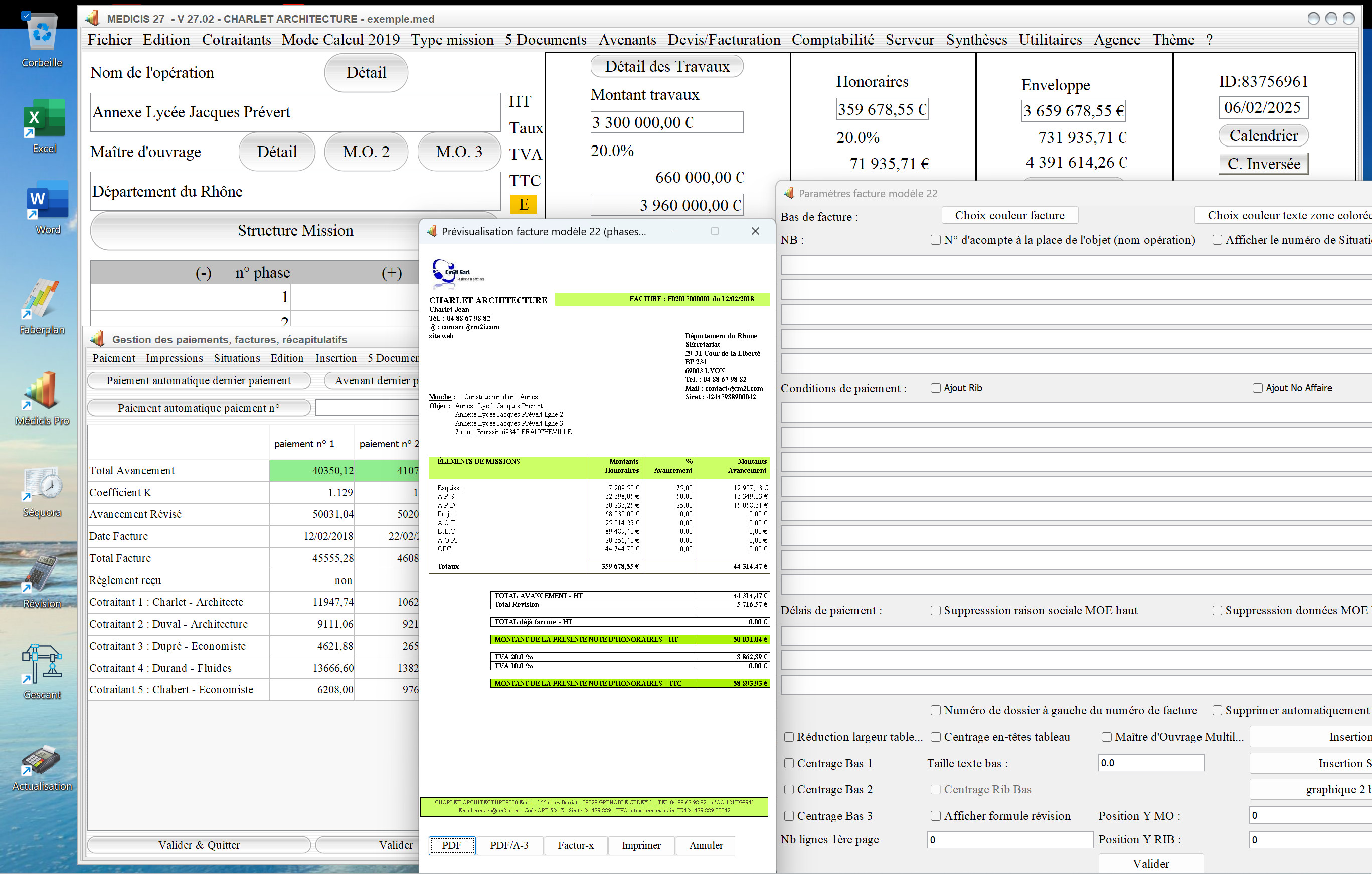Click the Prévisualisation facture window icon
Screen dimensions: 1372x874
(432, 231)
